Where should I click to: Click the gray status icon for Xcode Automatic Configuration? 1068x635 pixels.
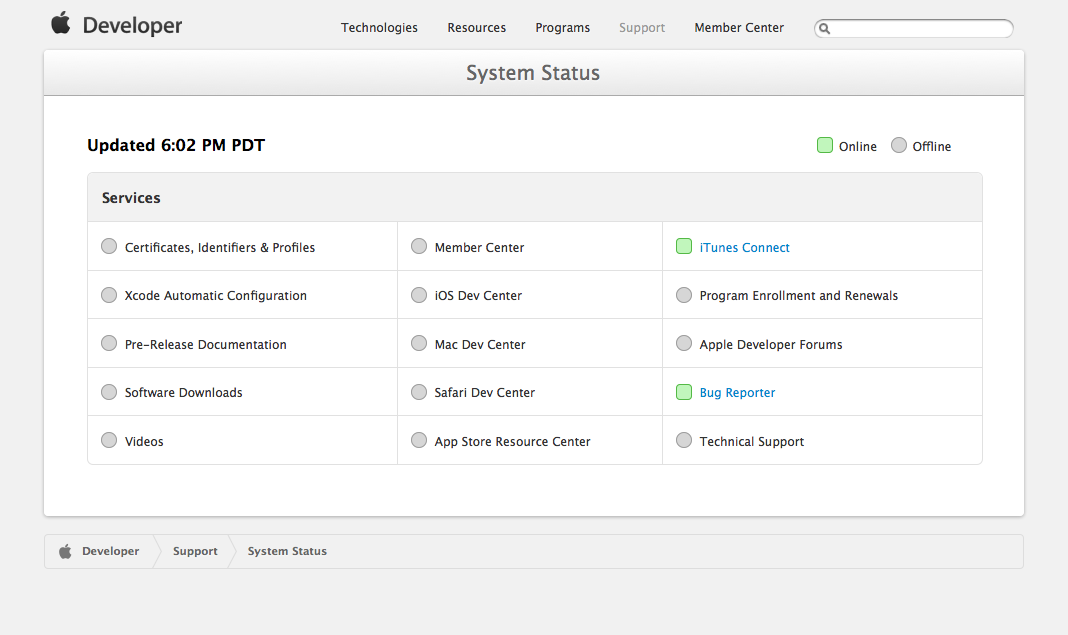click(109, 295)
